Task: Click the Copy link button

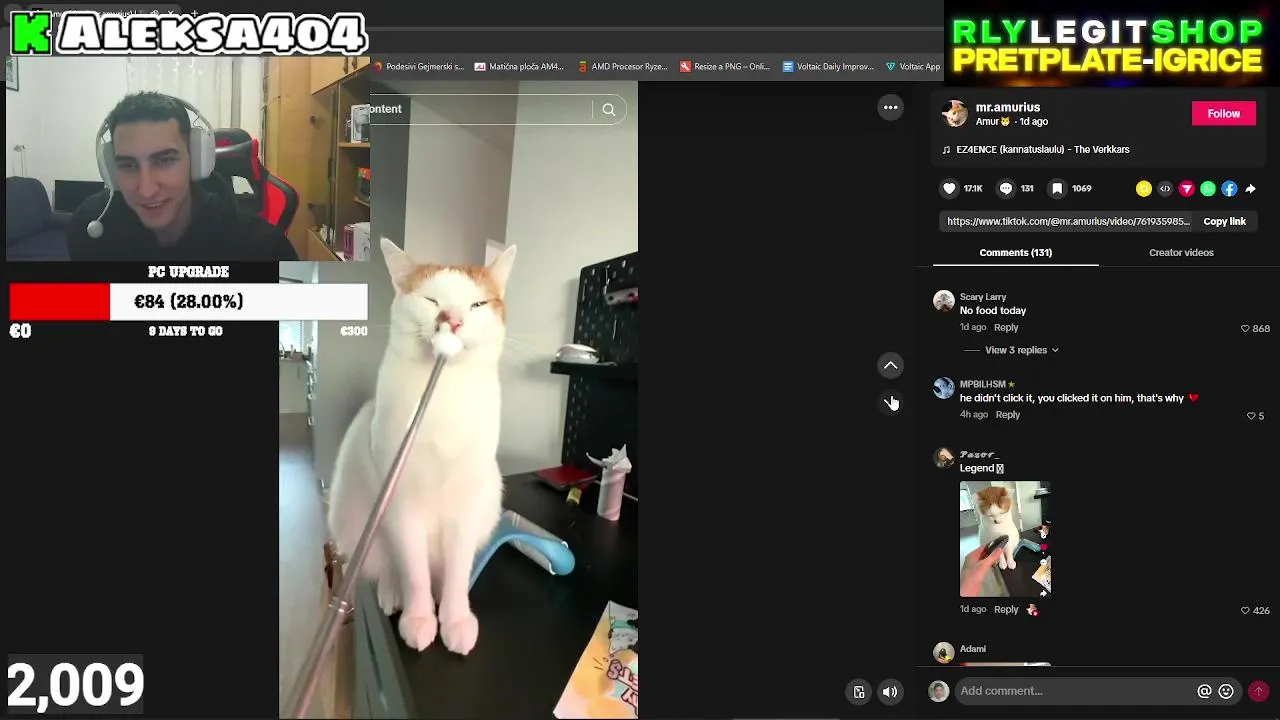Action: point(1224,222)
